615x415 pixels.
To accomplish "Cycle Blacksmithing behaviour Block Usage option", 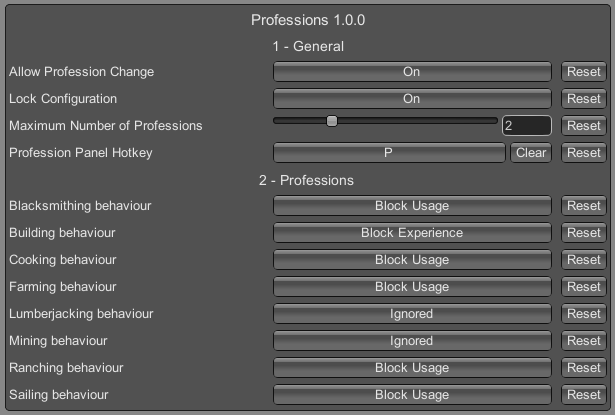I will coord(412,206).
